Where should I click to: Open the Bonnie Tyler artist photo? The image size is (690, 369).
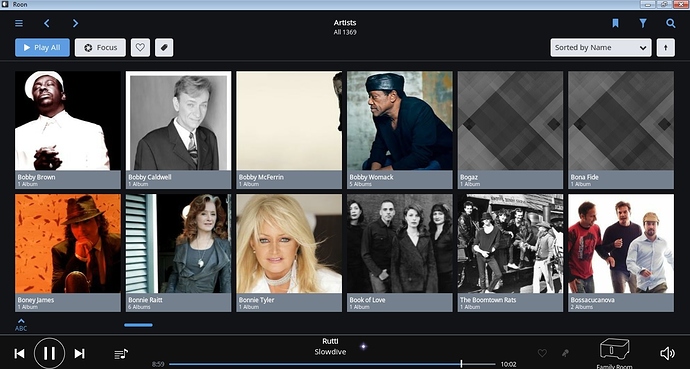click(289, 244)
